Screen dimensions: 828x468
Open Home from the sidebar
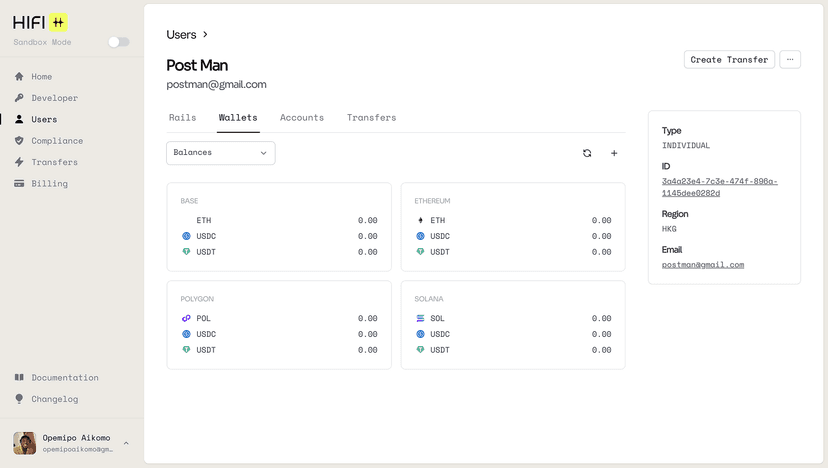41,77
